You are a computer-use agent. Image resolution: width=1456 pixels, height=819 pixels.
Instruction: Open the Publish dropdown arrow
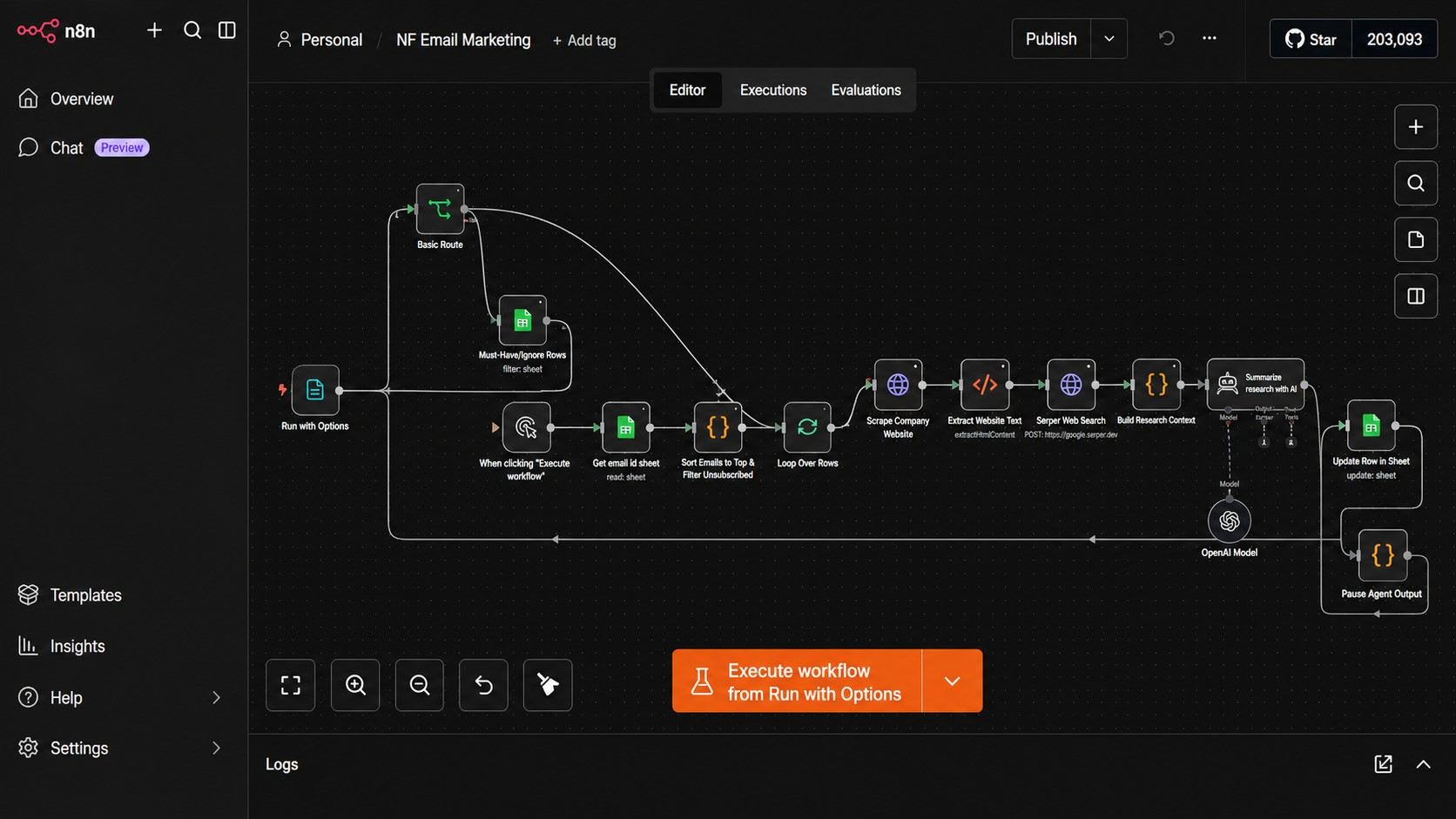[1109, 39]
